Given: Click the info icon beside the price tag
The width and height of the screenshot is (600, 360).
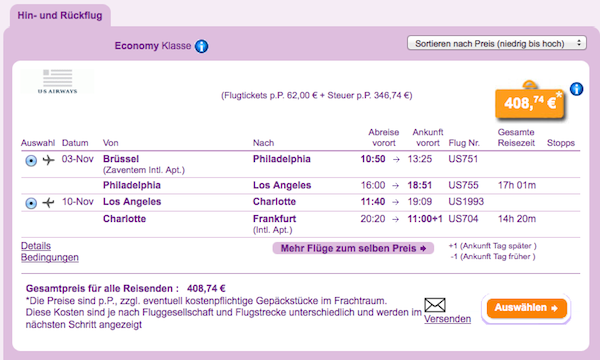Looking at the screenshot, I should 576,89.
